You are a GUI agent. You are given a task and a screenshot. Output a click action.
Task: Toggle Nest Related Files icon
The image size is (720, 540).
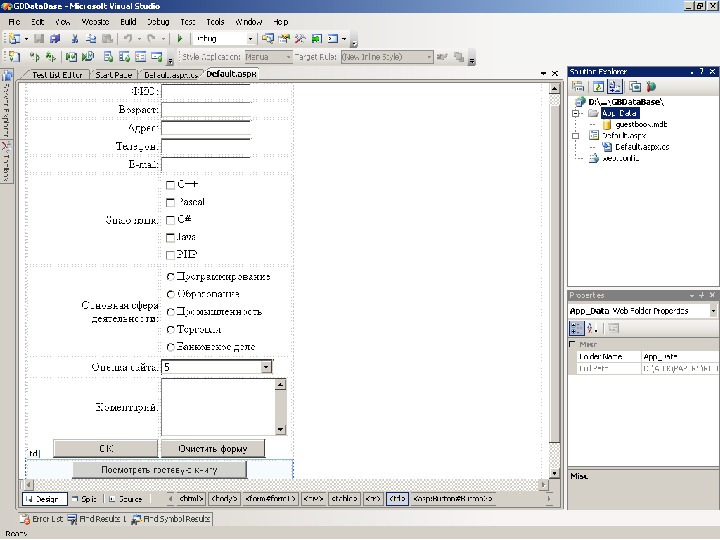click(x=614, y=86)
